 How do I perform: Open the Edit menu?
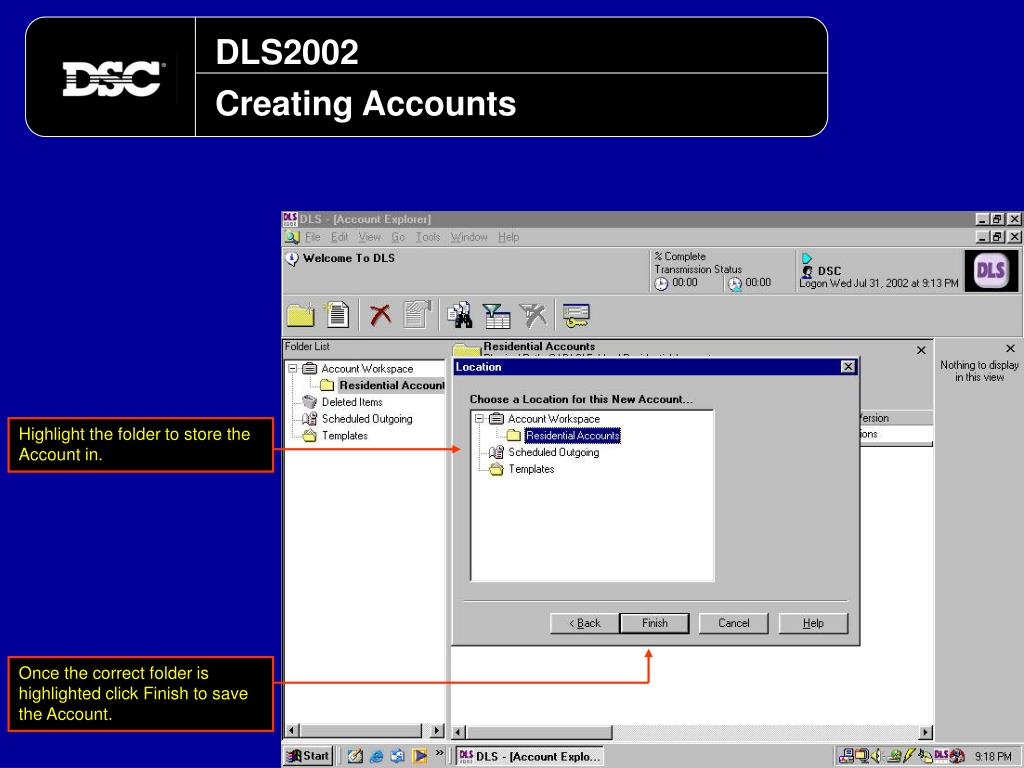(x=340, y=237)
